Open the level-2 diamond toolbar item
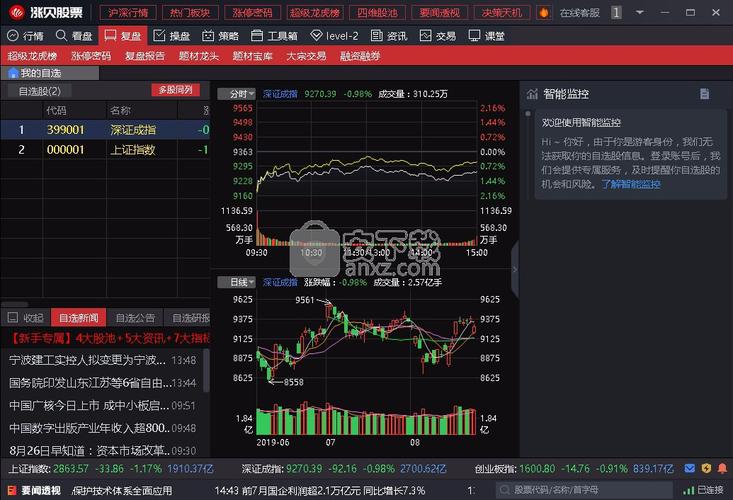The width and height of the screenshot is (733, 500). (x=334, y=36)
